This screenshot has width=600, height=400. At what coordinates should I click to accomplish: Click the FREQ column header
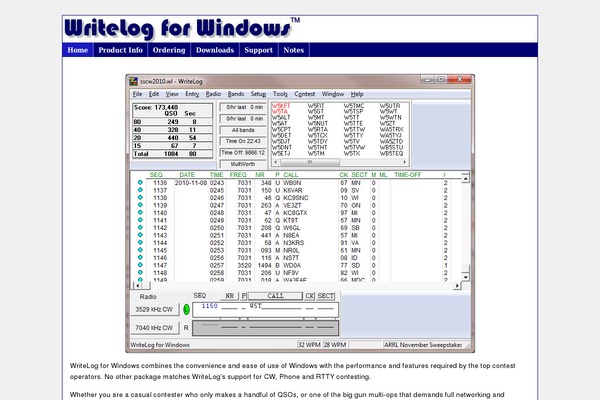coord(238,175)
